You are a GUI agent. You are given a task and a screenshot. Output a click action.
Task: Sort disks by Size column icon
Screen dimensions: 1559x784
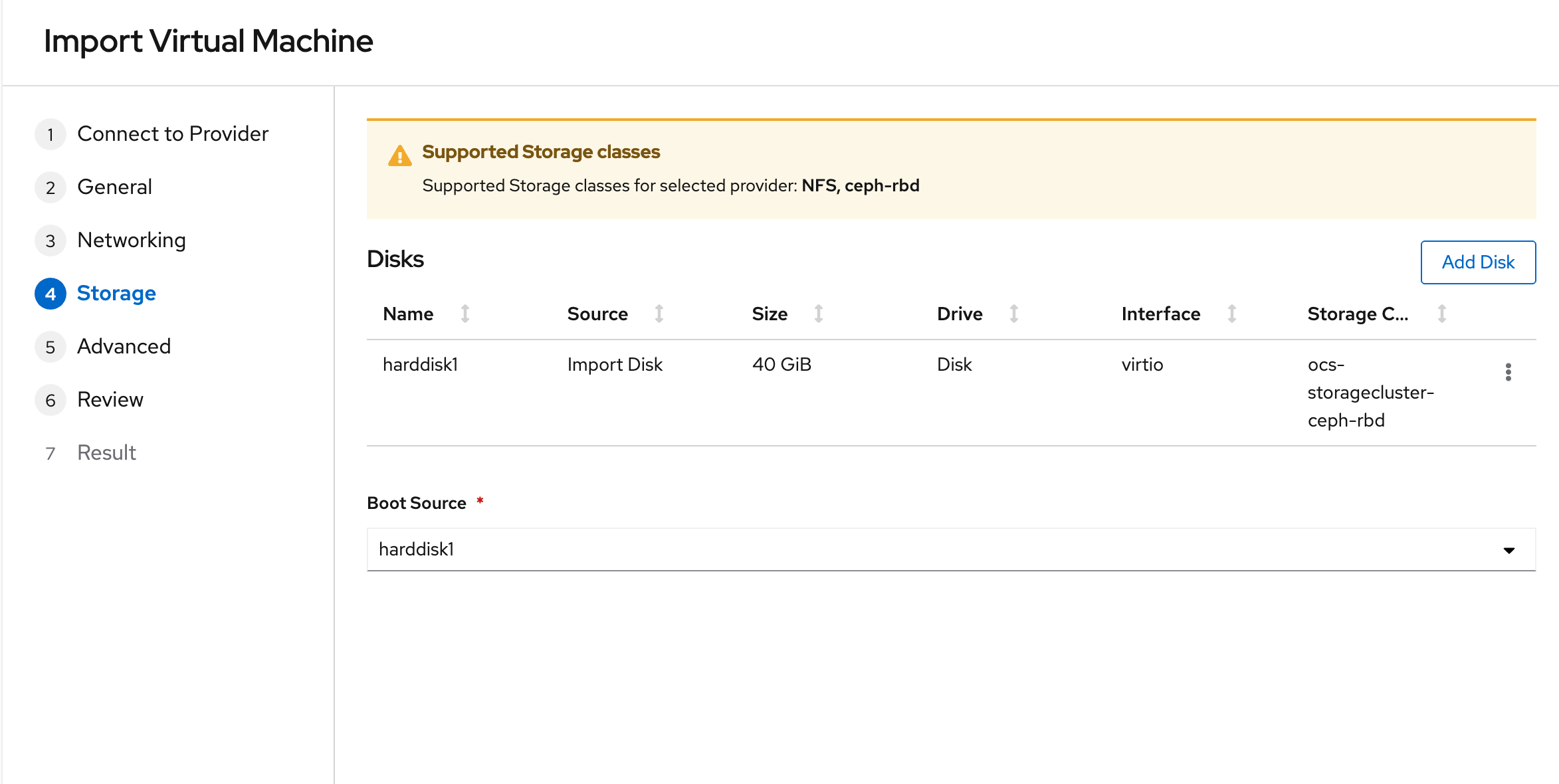818,314
